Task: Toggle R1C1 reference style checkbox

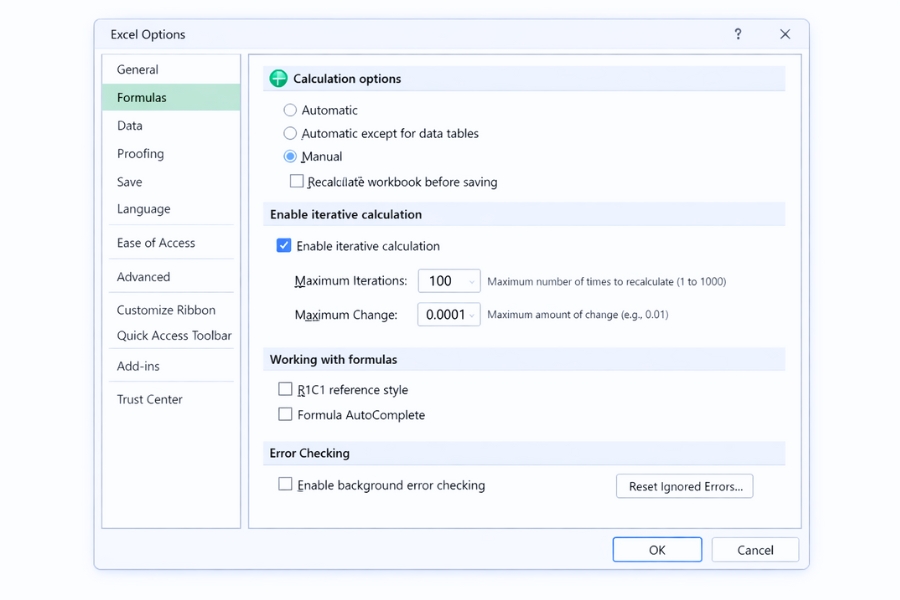Action: [x=285, y=390]
